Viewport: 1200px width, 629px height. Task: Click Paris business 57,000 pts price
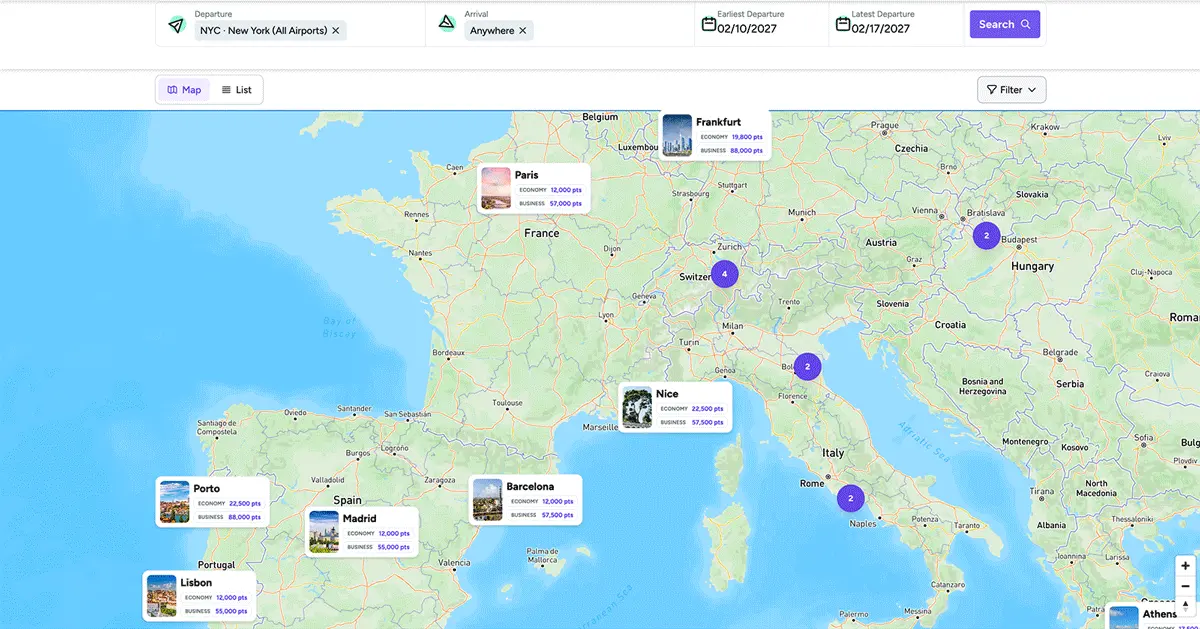coord(566,203)
